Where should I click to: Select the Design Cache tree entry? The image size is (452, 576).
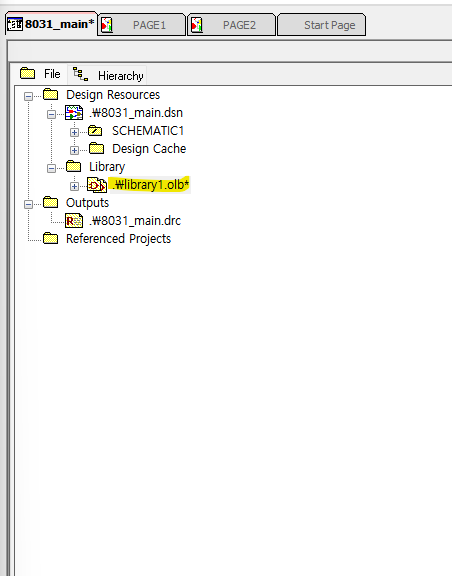[x=149, y=149]
